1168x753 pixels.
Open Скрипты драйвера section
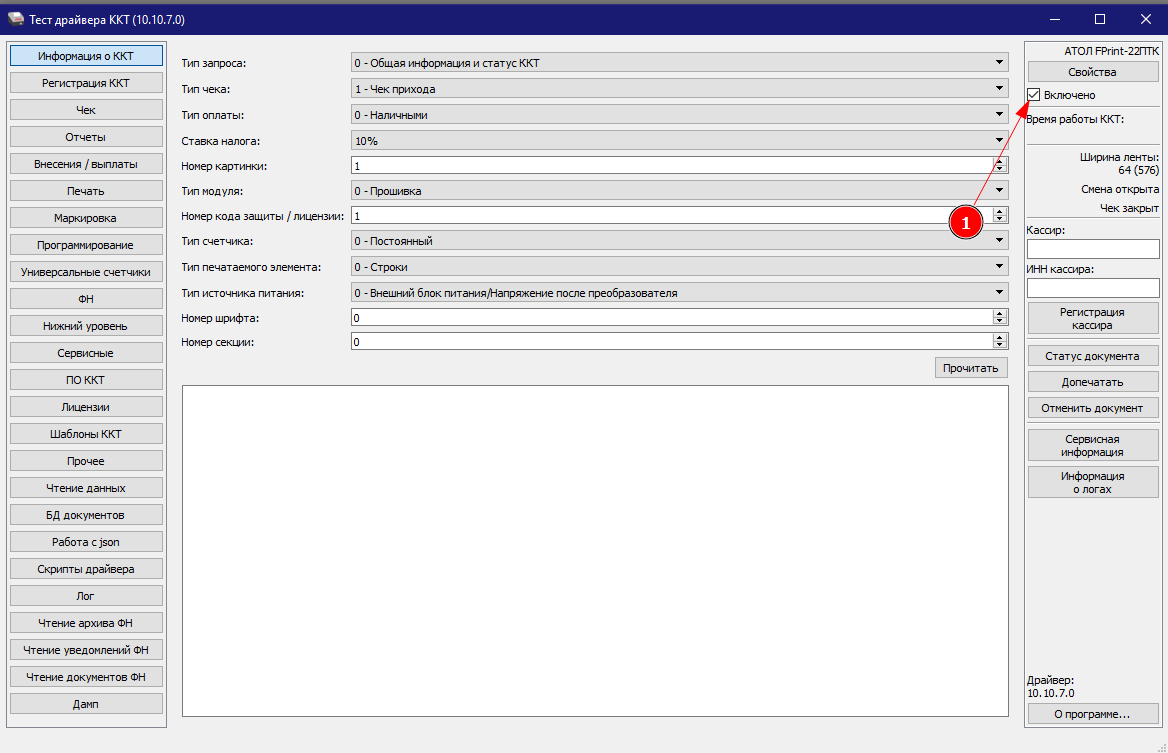[86, 569]
